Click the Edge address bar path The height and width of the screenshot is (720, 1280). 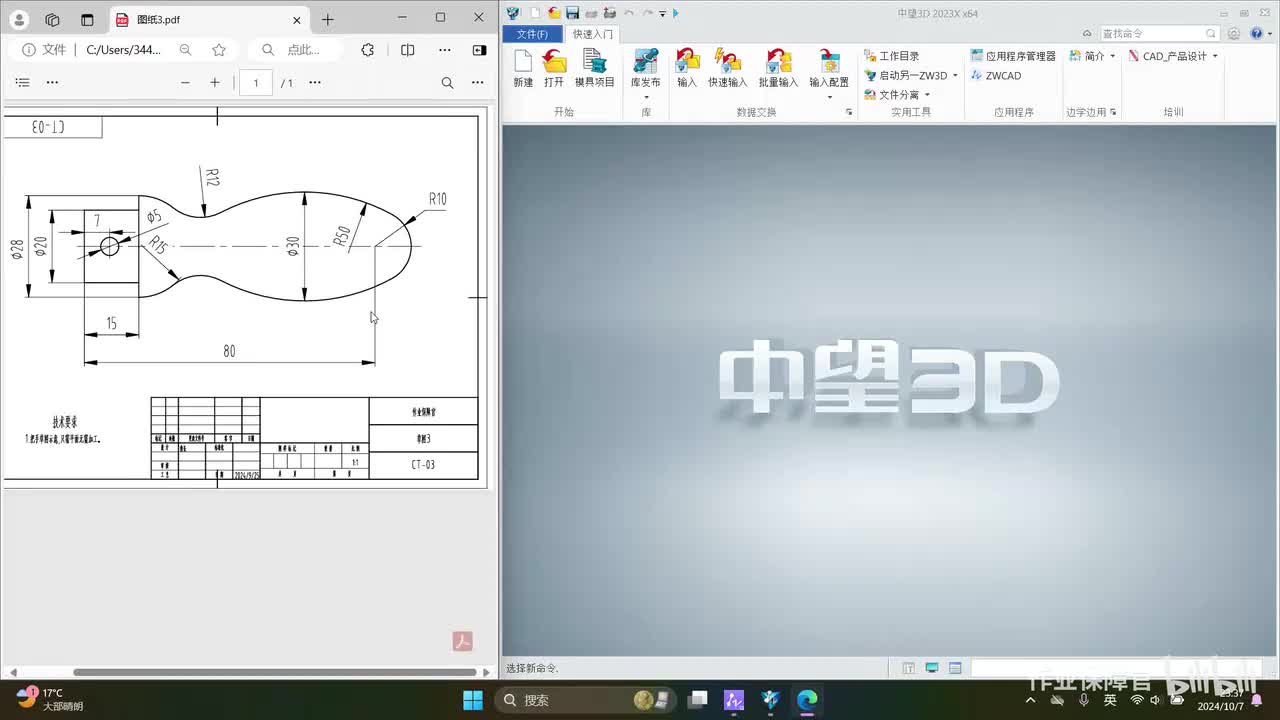pos(123,50)
